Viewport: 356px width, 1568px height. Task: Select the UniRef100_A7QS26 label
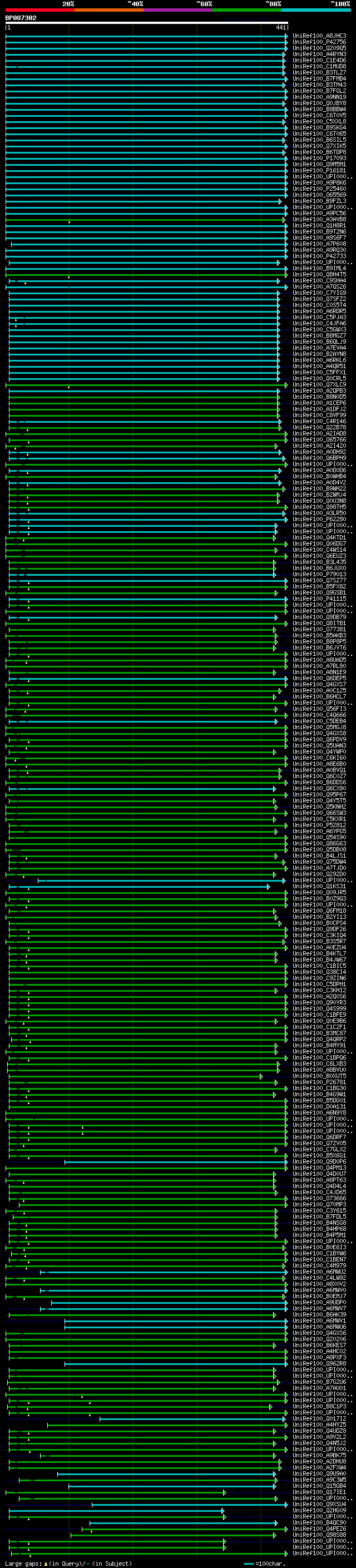tap(319, 286)
